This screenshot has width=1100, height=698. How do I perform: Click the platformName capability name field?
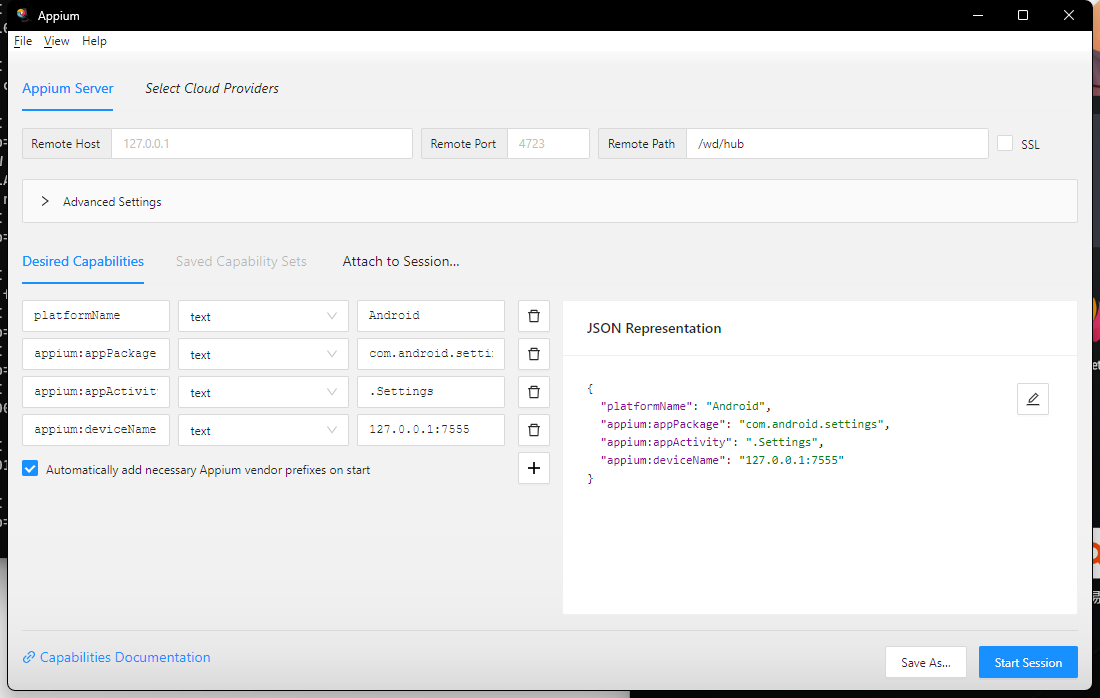point(96,316)
